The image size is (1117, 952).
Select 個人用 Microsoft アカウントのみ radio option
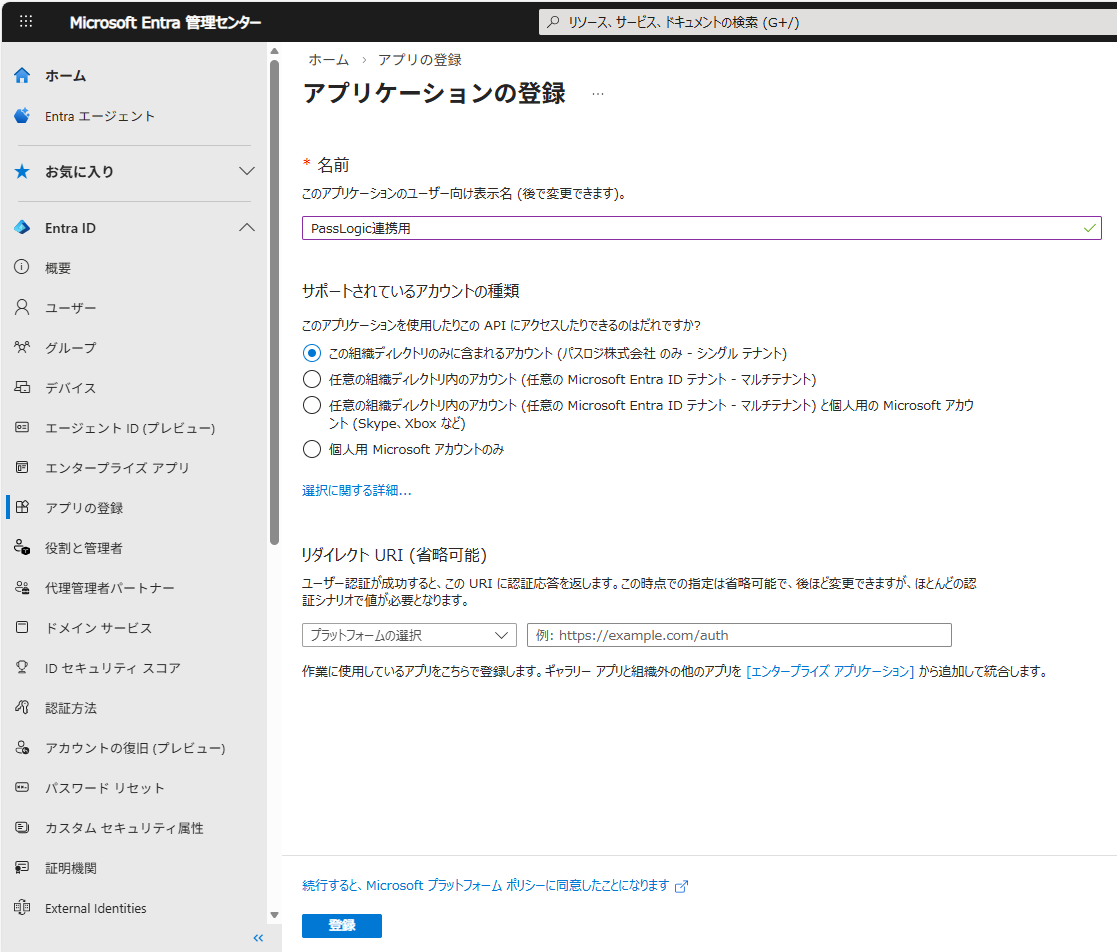tap(311, 449)
